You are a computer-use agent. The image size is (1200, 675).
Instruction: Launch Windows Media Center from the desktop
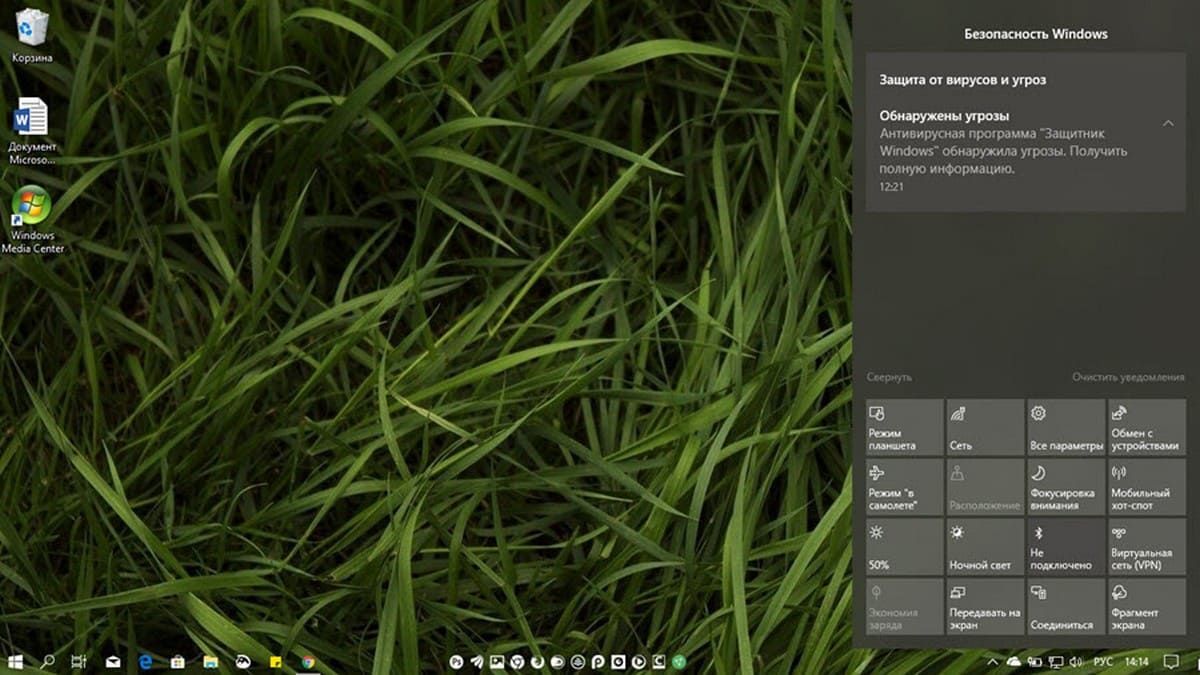[x=32, y=219]
